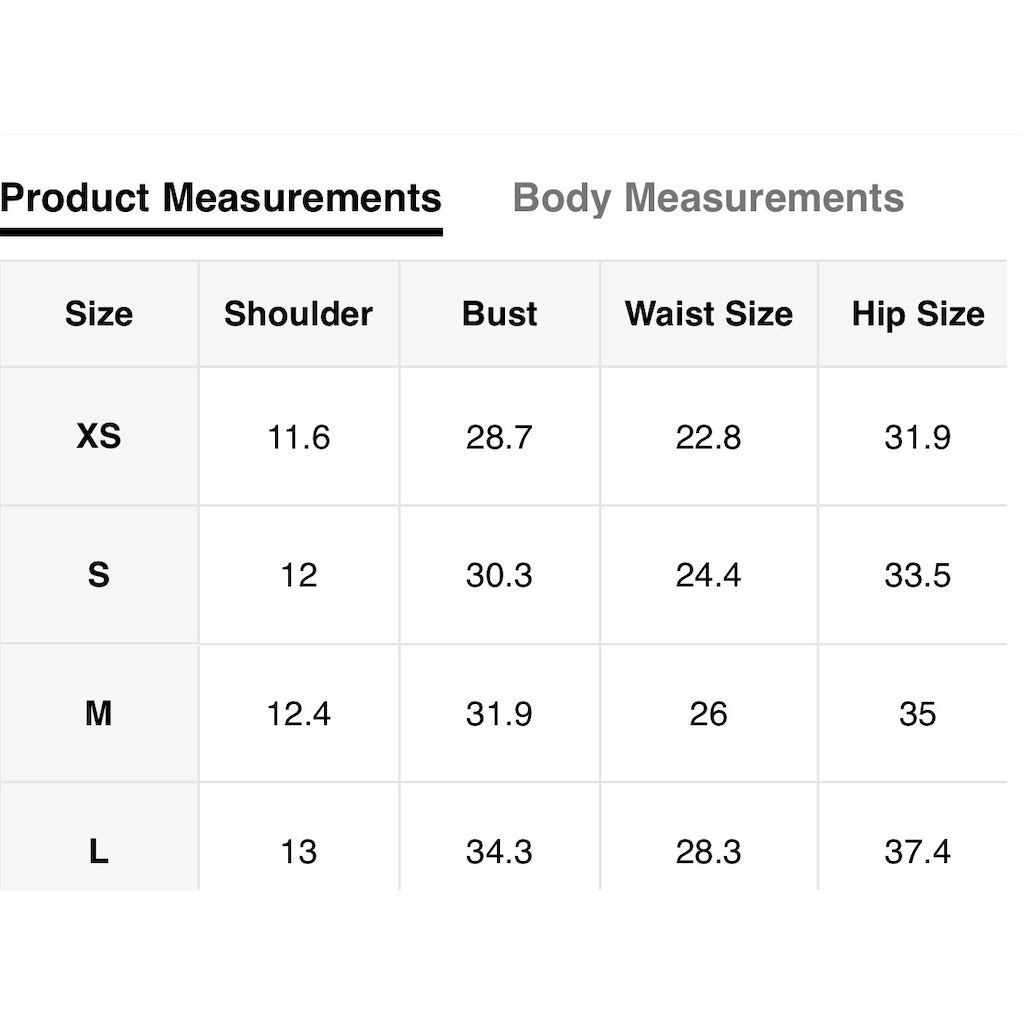Select the L size row label
Image resolution: width=1024 pixels, height=1024 pixels.
[x=99, y=852]
